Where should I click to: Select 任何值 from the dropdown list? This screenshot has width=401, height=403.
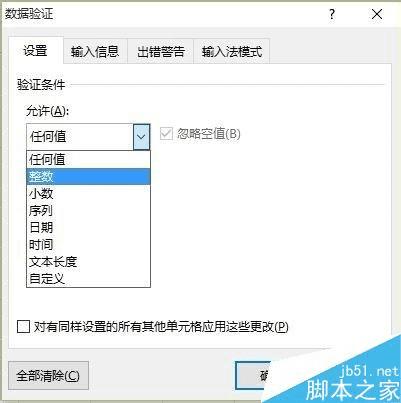click(x=88, y=159)
